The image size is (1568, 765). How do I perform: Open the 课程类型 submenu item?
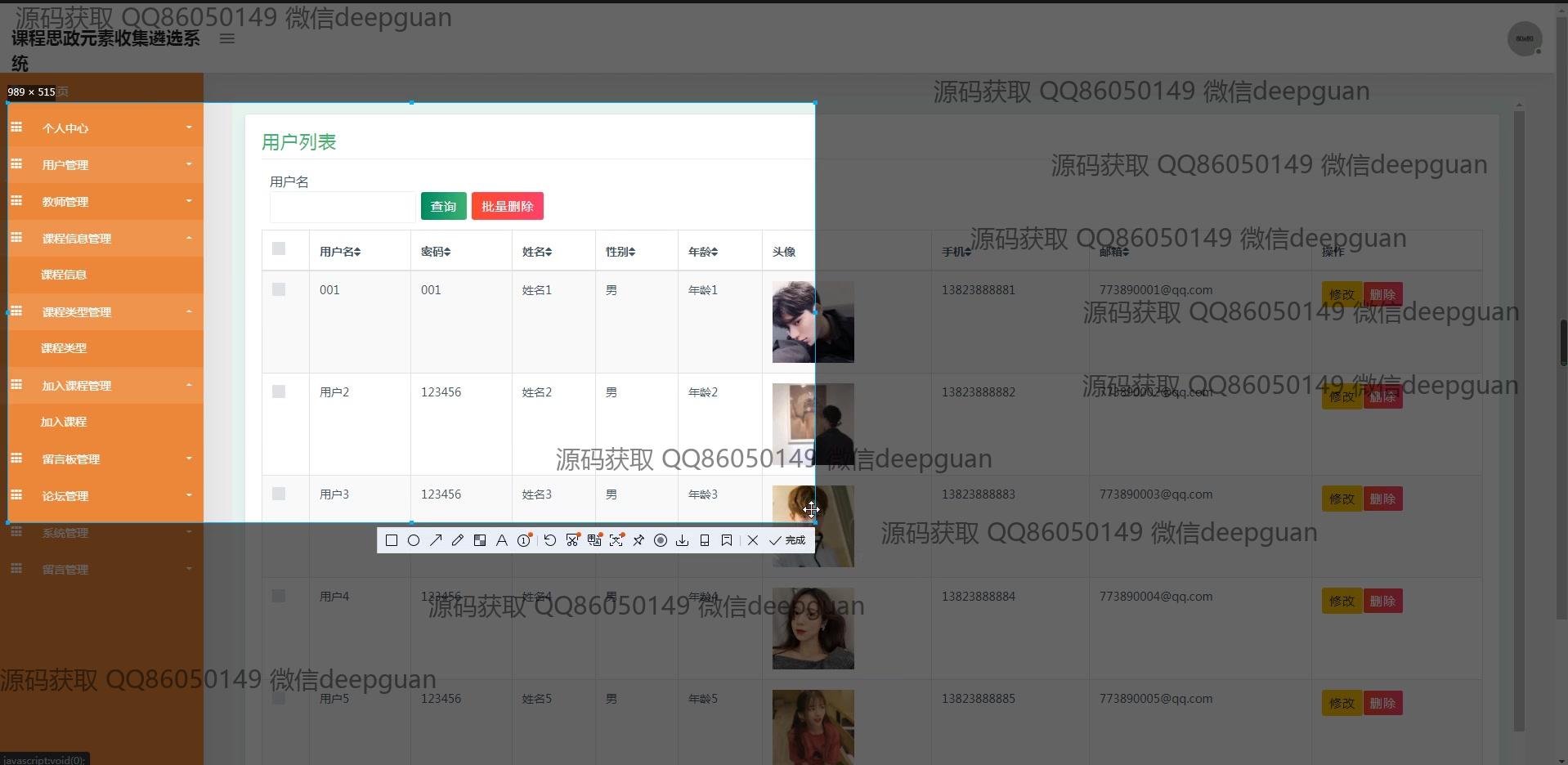coord(64,348)
